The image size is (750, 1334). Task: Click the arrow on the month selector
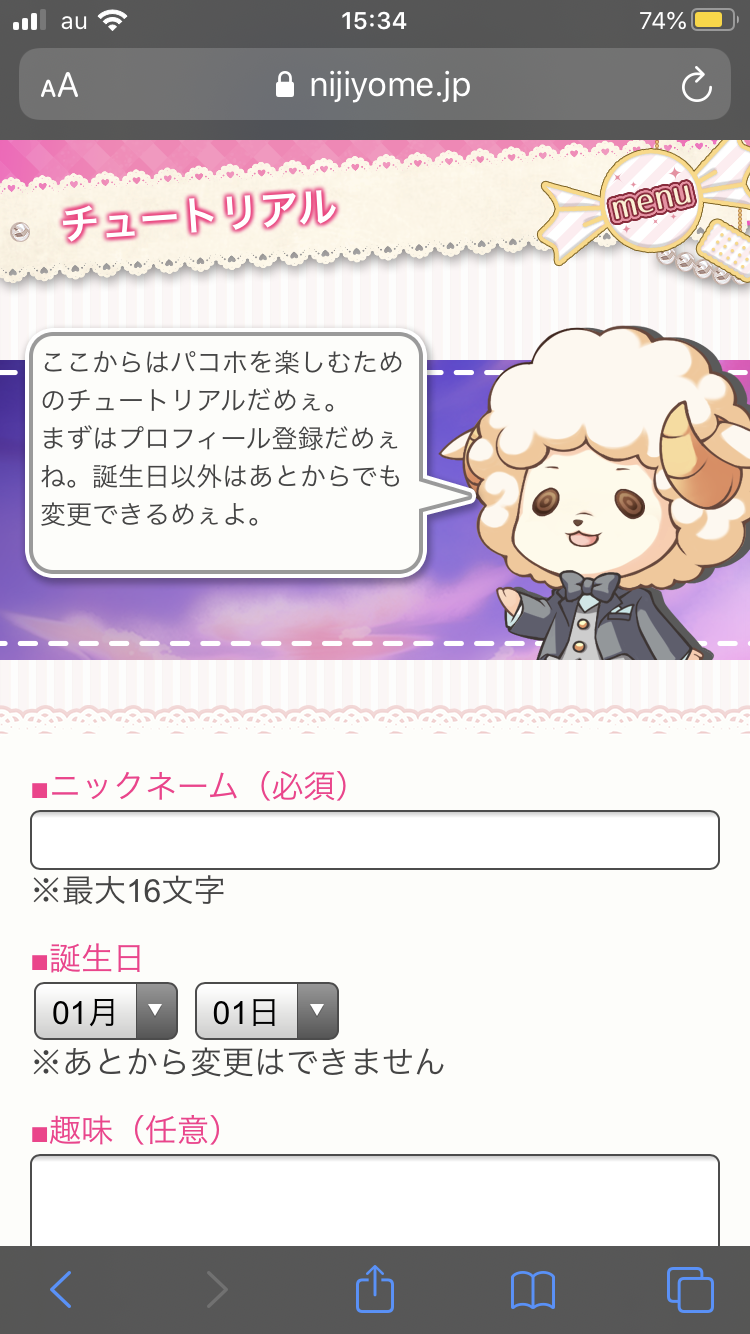[x=156, y=1011]
